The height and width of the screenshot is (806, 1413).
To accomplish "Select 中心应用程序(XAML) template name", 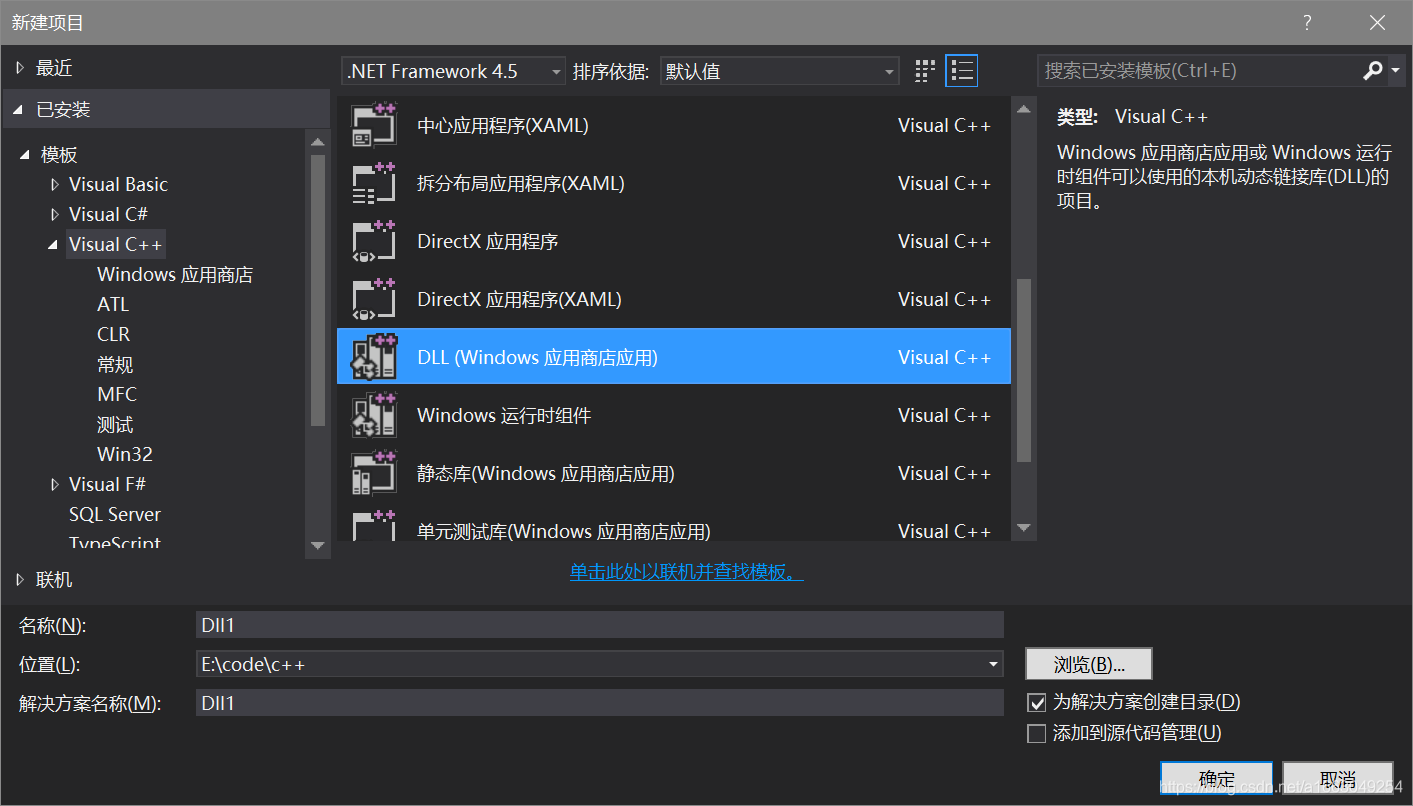I will [x=503, y=126].
